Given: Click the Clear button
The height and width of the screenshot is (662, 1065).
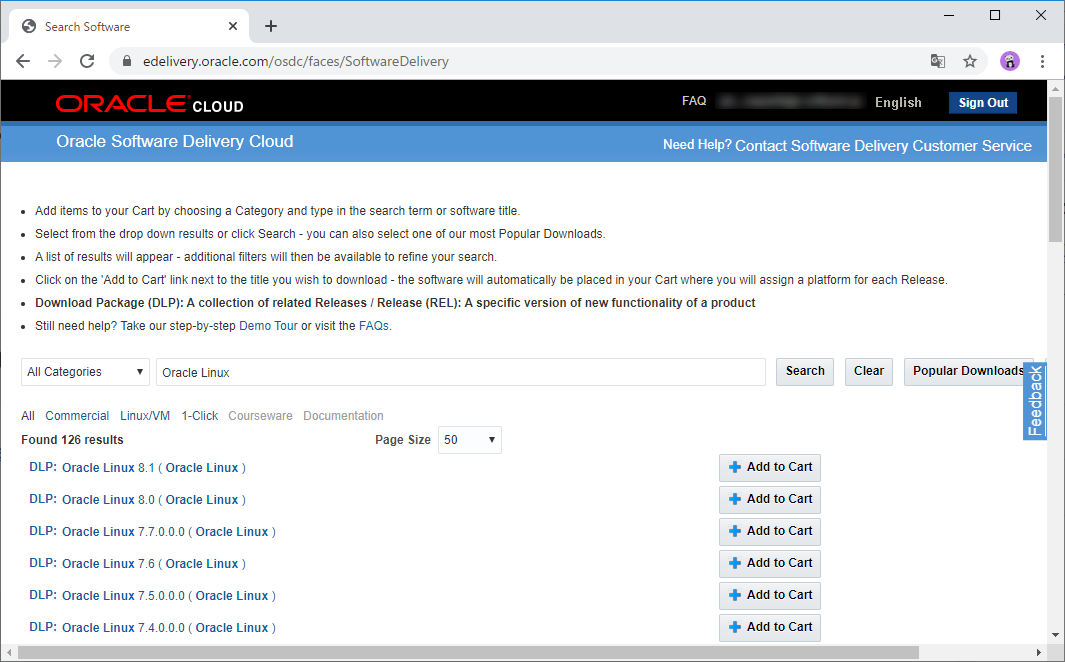Looking at the screenshot, I should point(869,371).
